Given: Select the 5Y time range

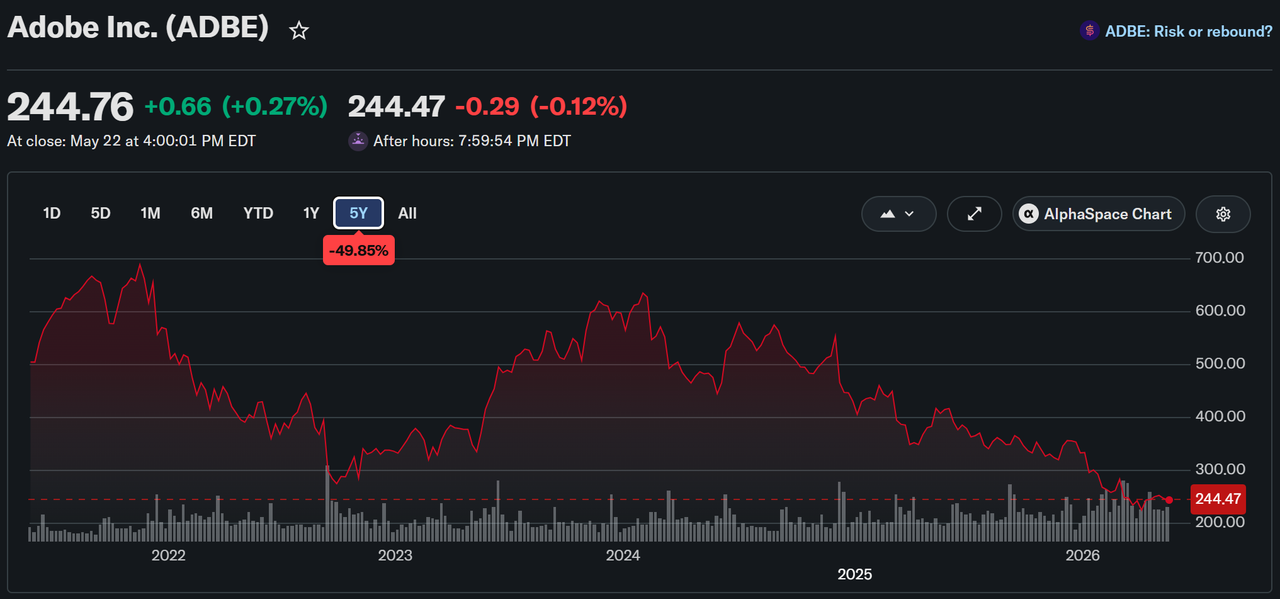Looking at the screenshot, I should (359, 213).
